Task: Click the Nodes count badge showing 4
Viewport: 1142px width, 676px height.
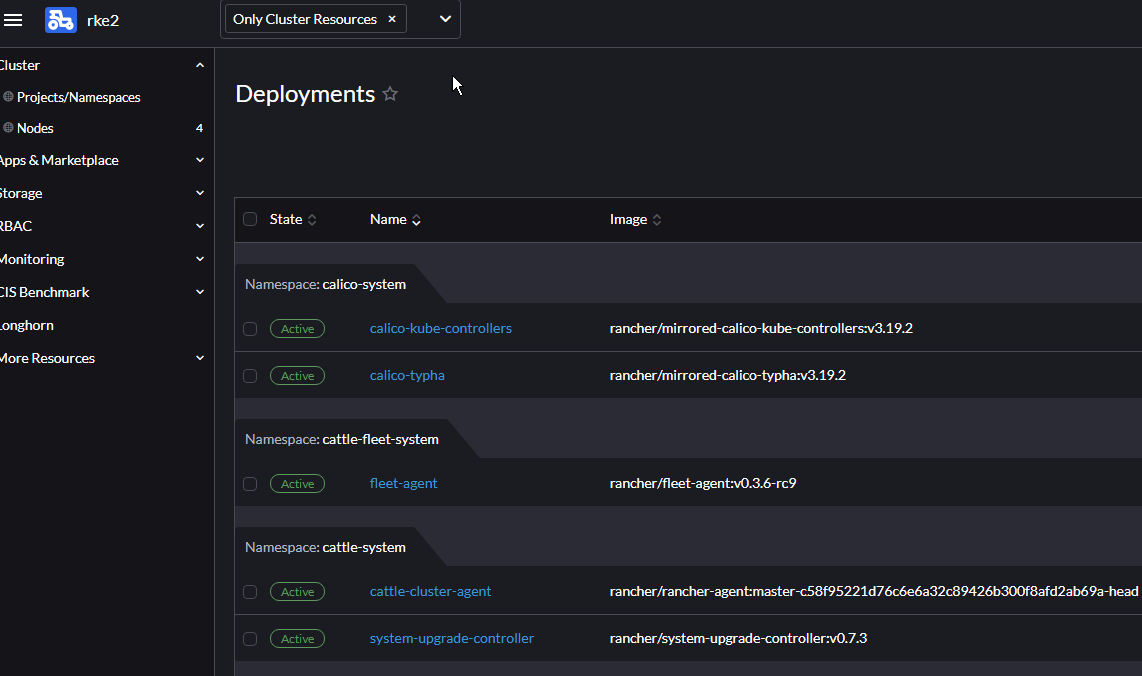Action: click(199, 127)
